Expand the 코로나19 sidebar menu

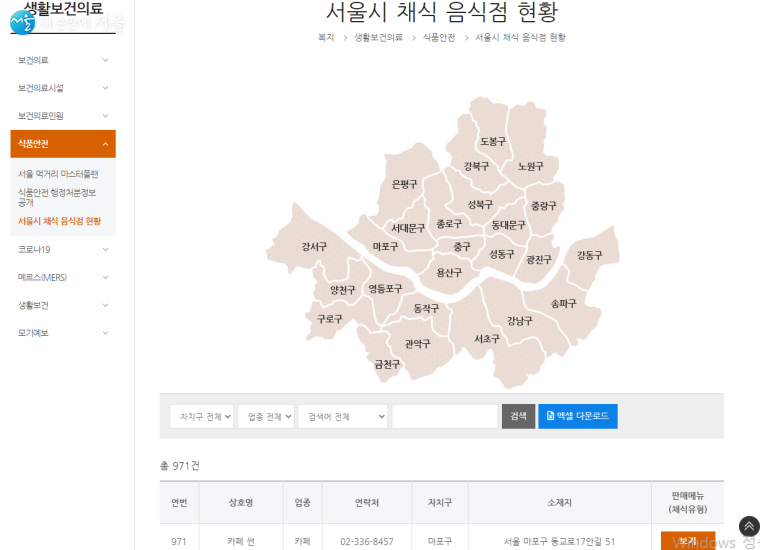[x=63, y=249]
